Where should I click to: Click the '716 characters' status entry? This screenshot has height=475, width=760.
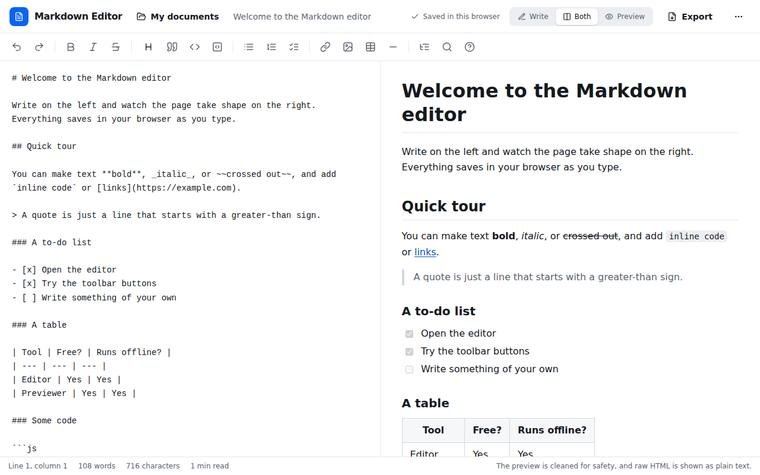(153, 466)
